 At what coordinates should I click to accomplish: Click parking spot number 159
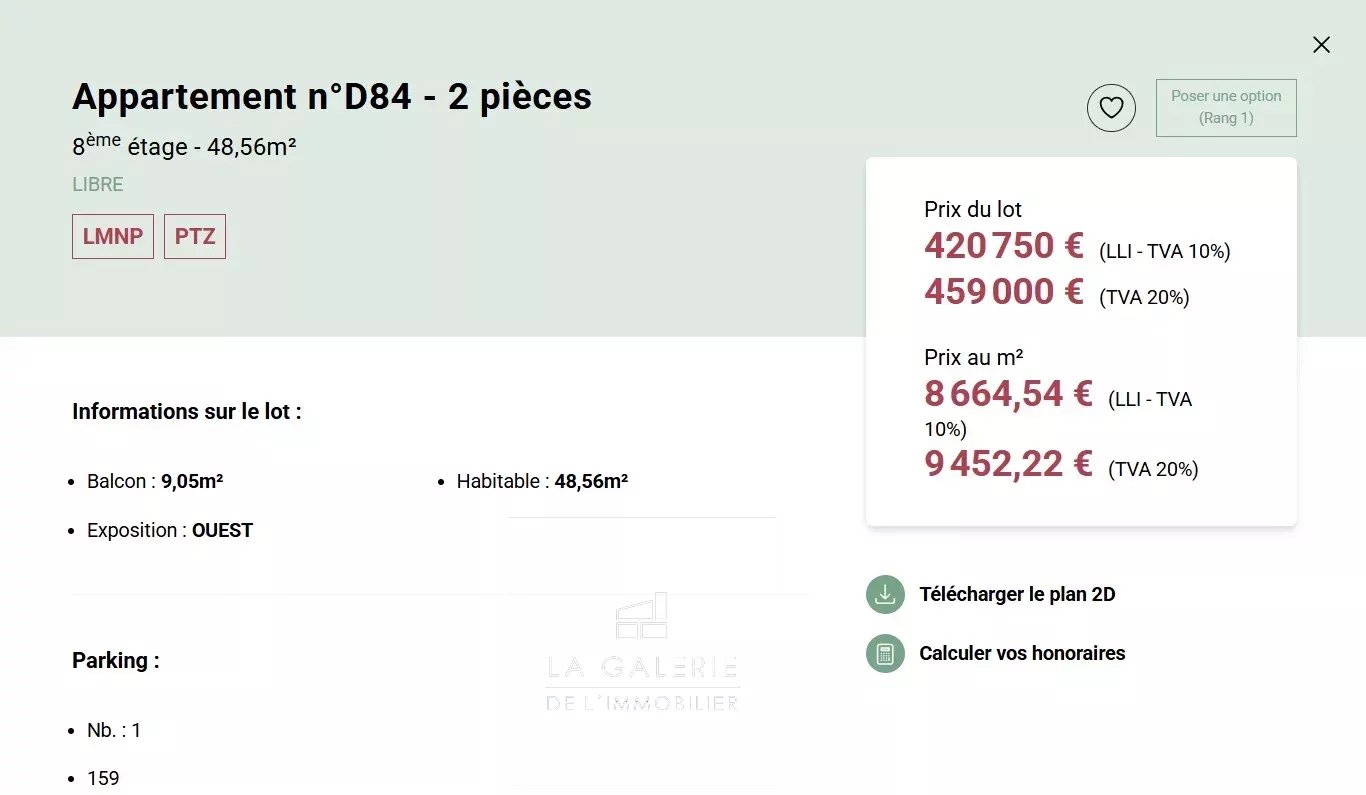(103, 778)
